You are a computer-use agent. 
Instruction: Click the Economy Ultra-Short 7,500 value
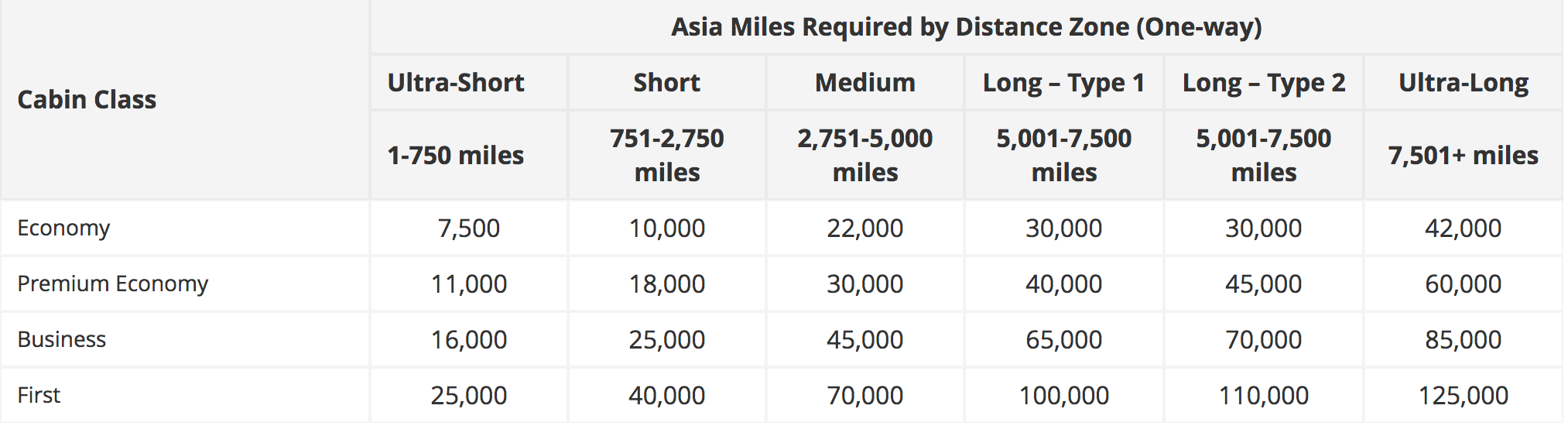pyautogui.click(x=468, y=228)
